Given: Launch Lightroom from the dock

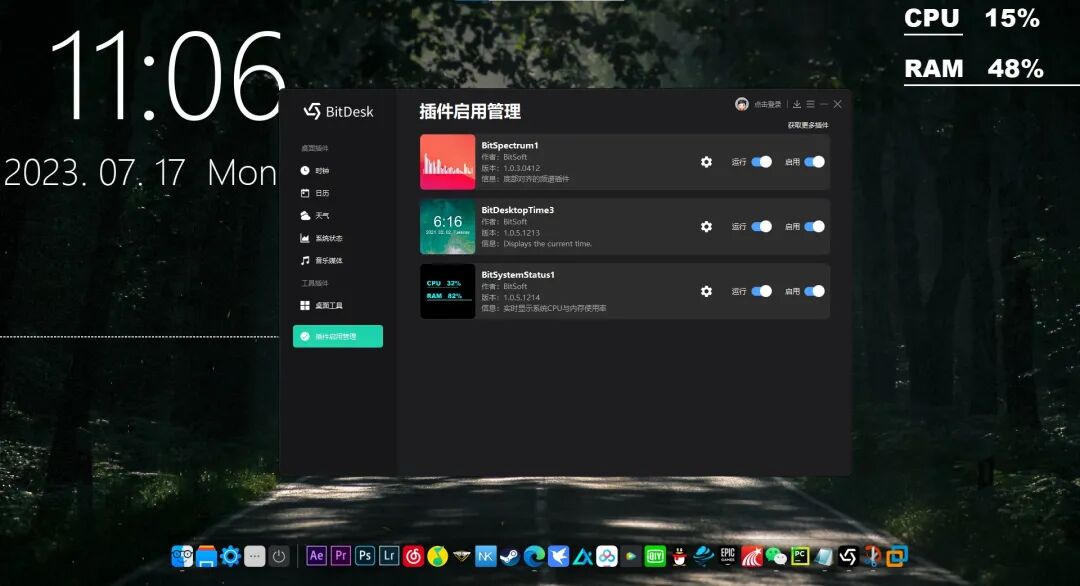Looking at the screenshot, I should (389, 556).
